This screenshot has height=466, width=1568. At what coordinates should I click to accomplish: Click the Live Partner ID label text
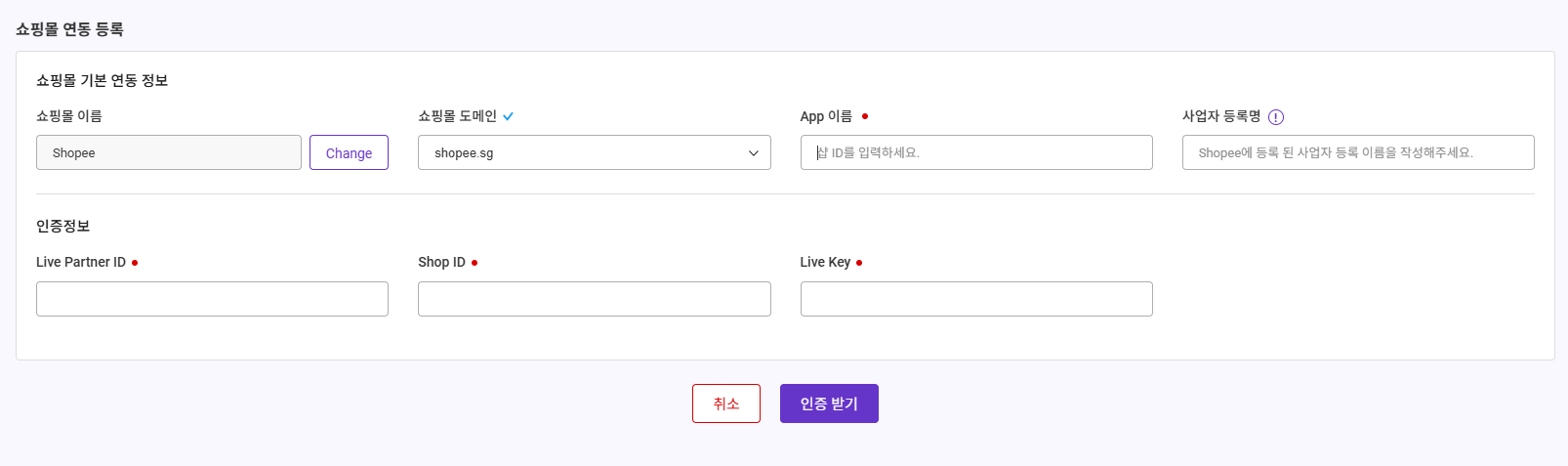coord(81,262)
